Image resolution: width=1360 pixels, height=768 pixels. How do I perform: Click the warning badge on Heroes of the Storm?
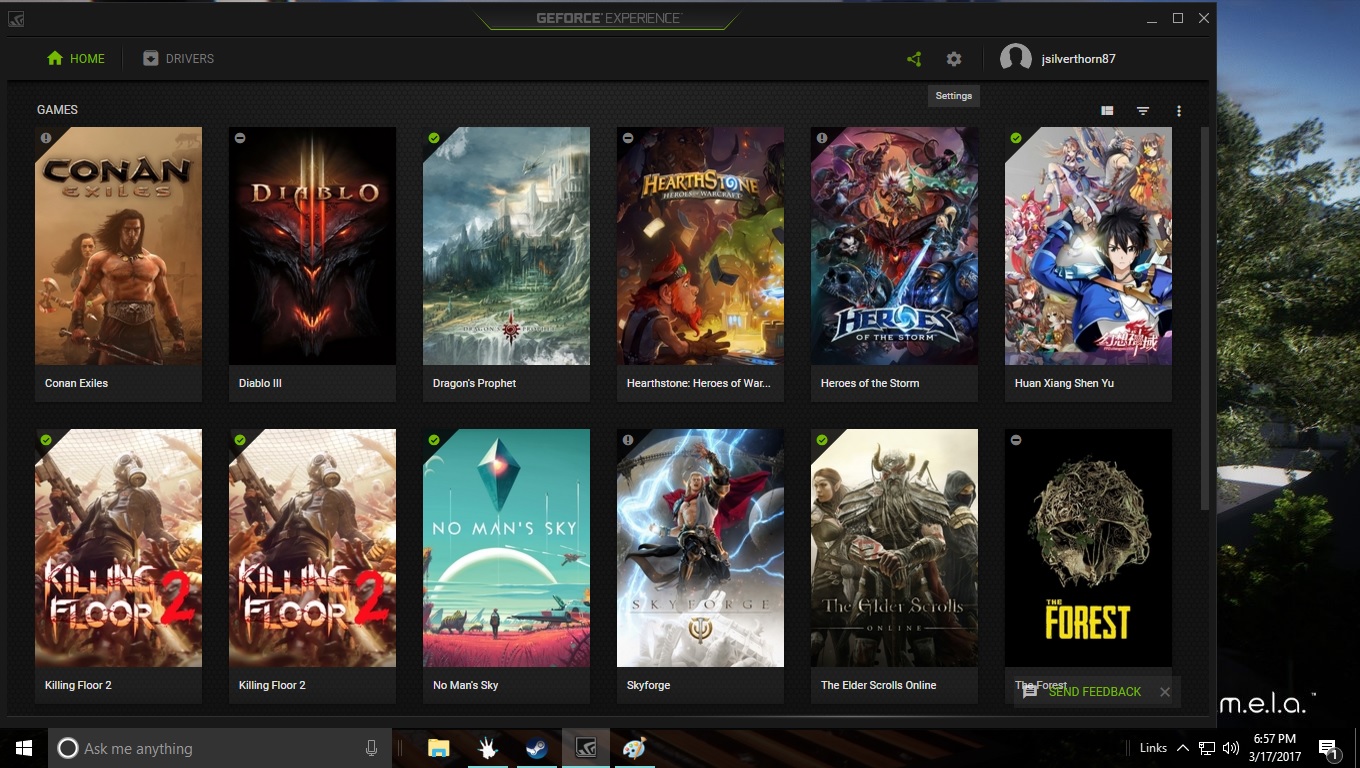point(822,138)
